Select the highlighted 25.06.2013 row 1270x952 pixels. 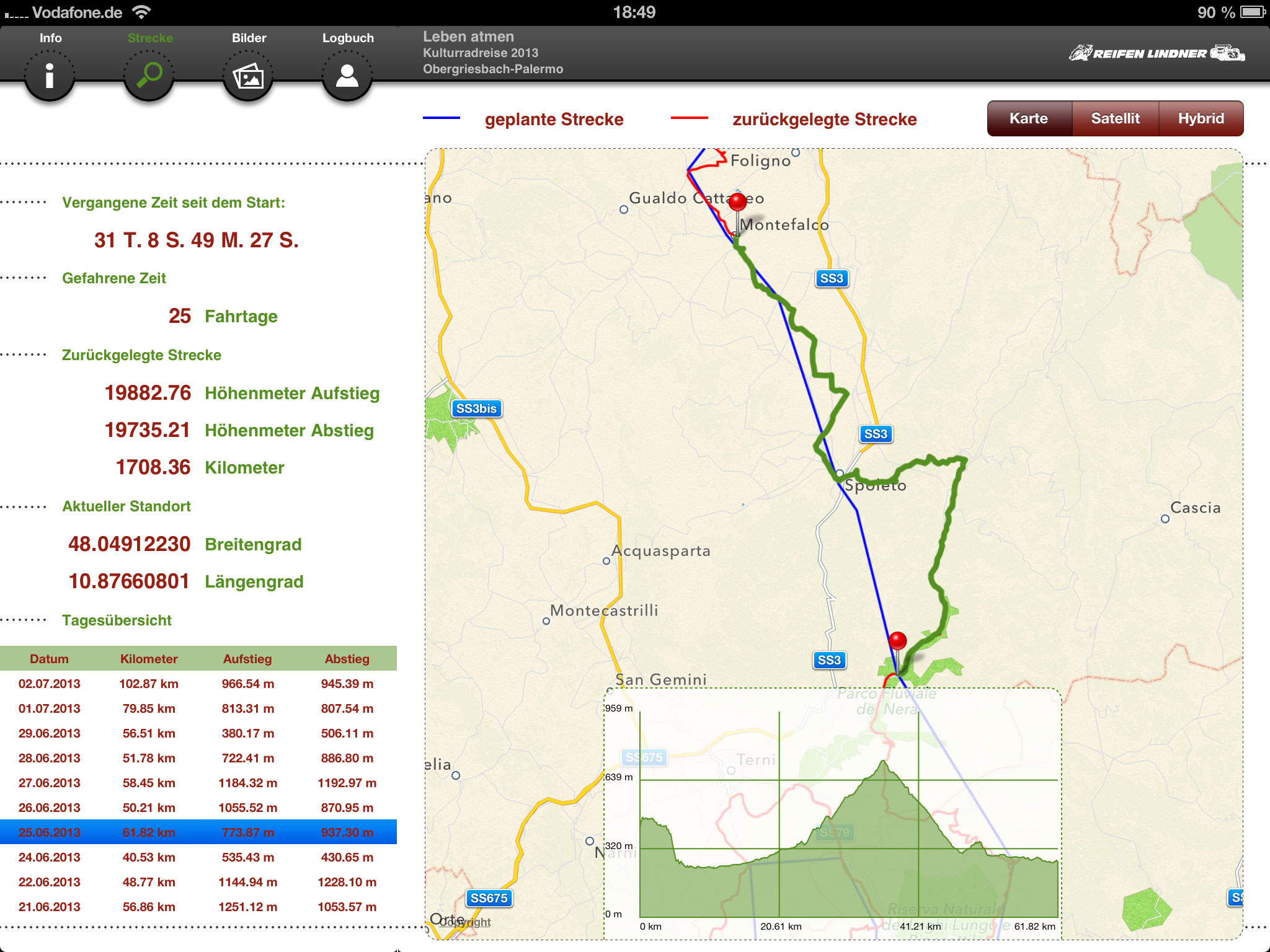[x=198, y=832]
